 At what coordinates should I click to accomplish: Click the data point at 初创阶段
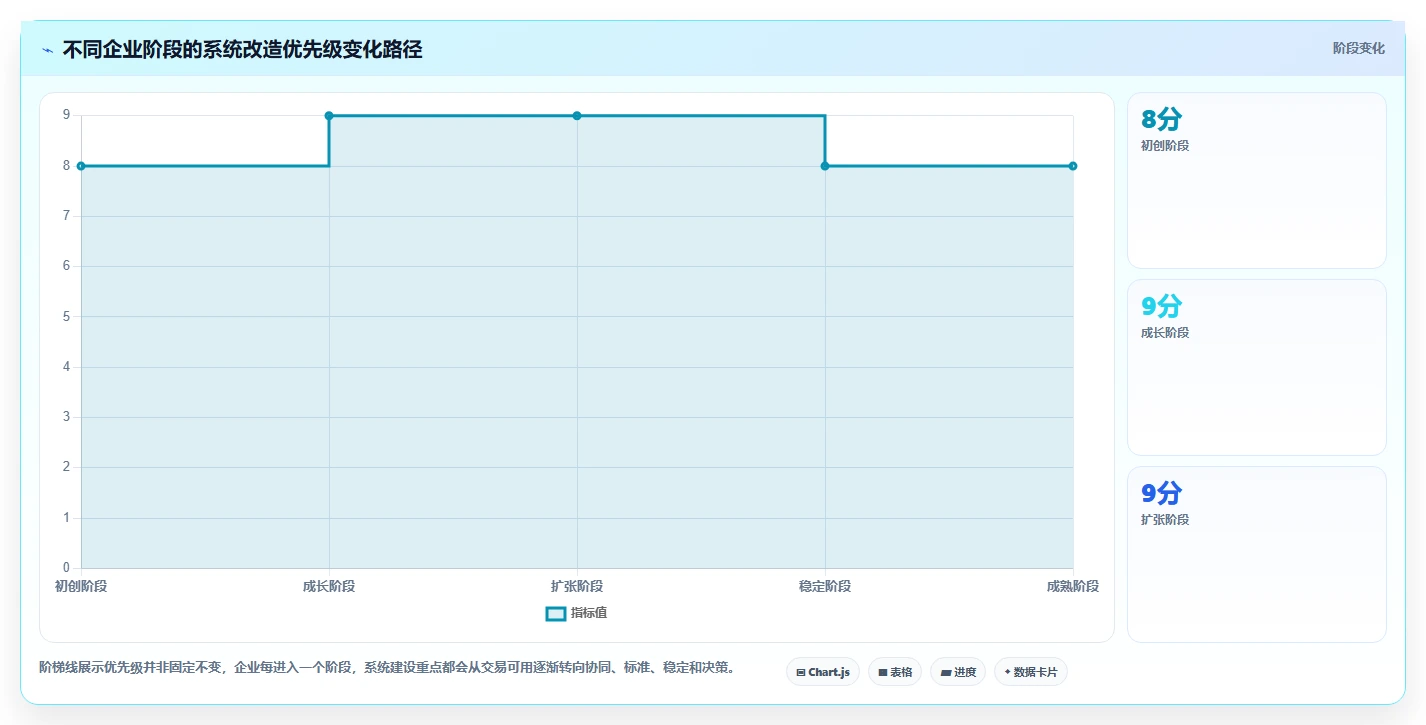click(81, 166)
